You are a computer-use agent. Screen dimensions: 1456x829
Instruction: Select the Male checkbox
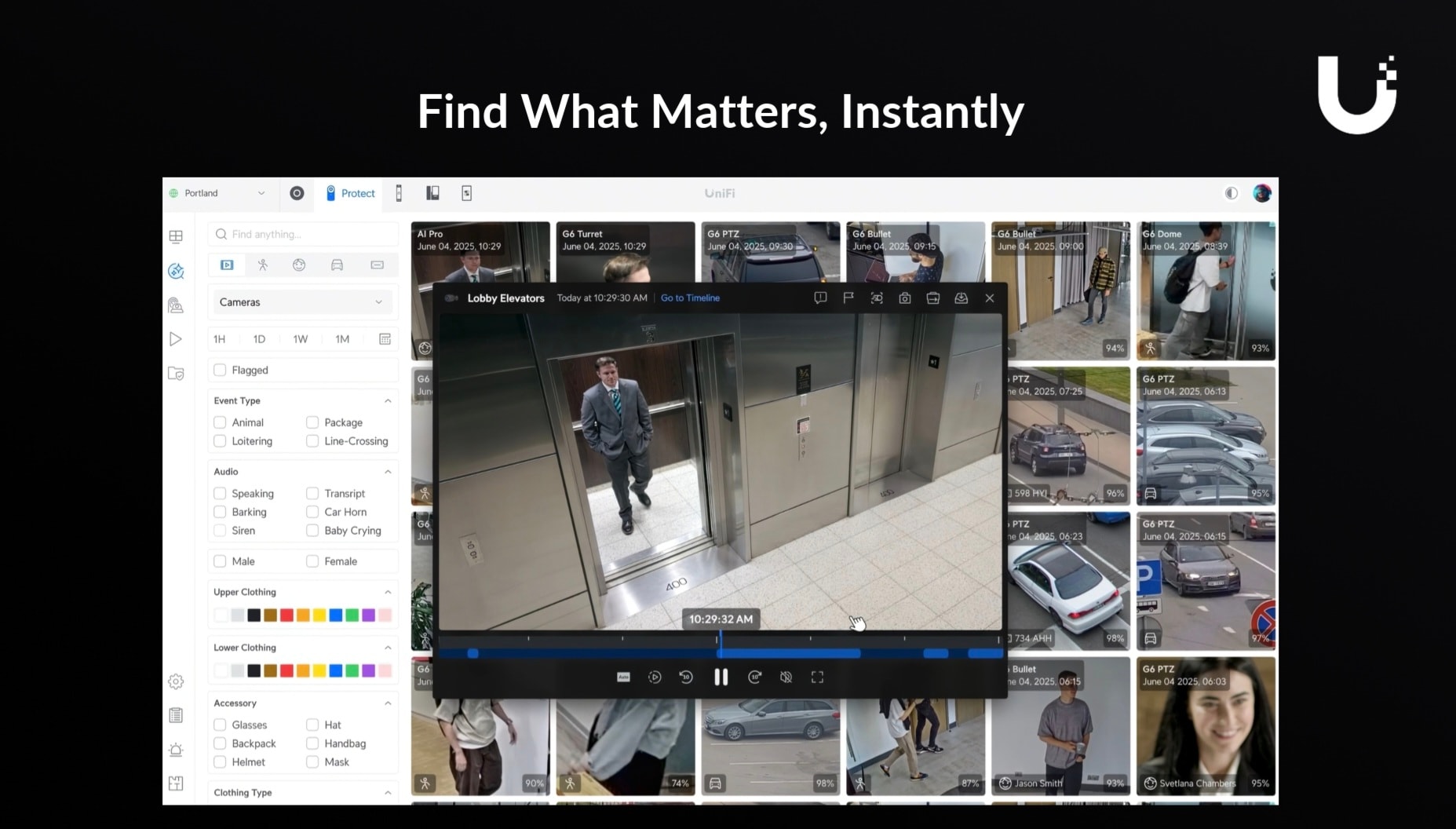coord(220,561)
